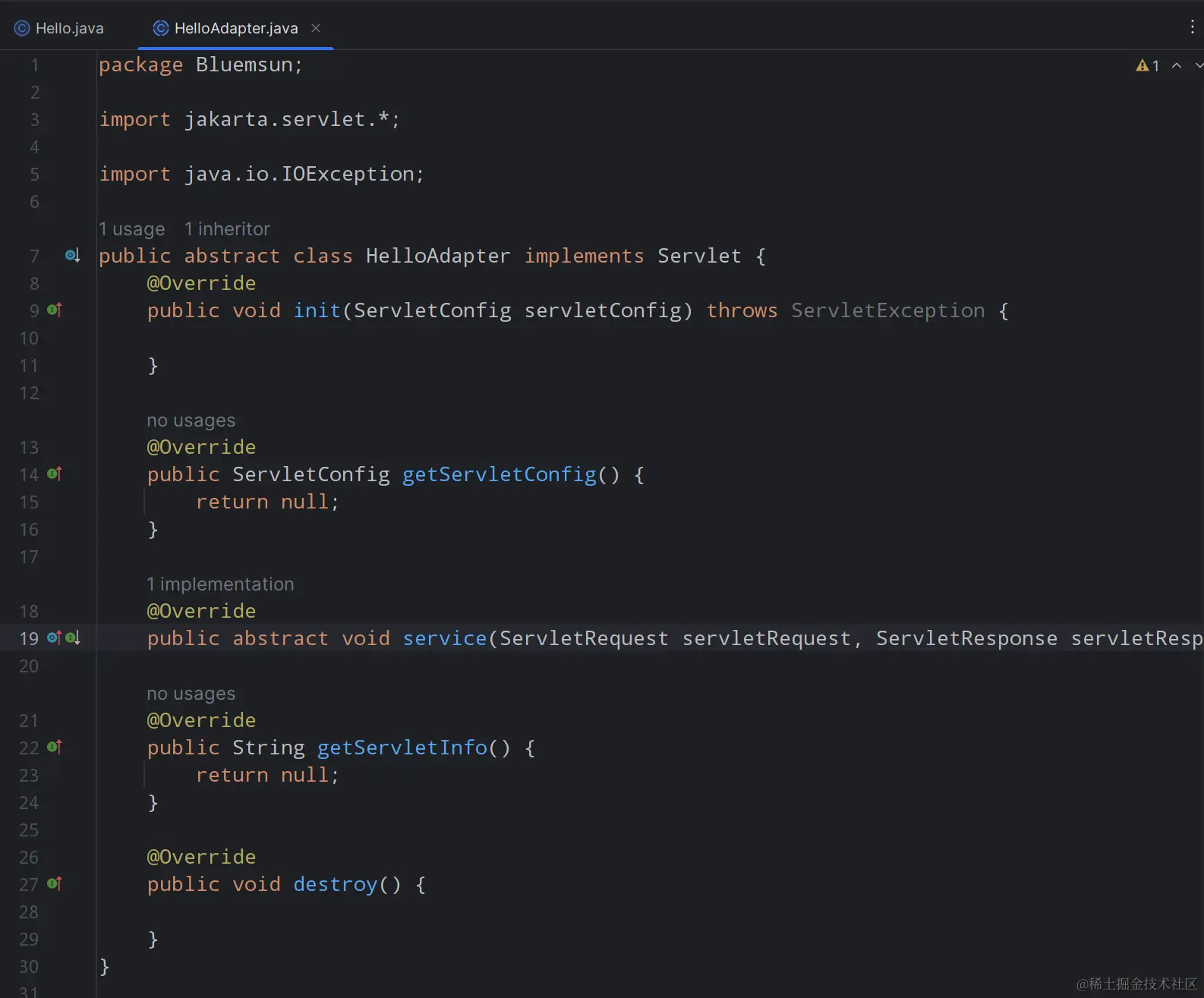
Task: Click the class name HelloAdapter in declaration
Action: coord(438,256)
